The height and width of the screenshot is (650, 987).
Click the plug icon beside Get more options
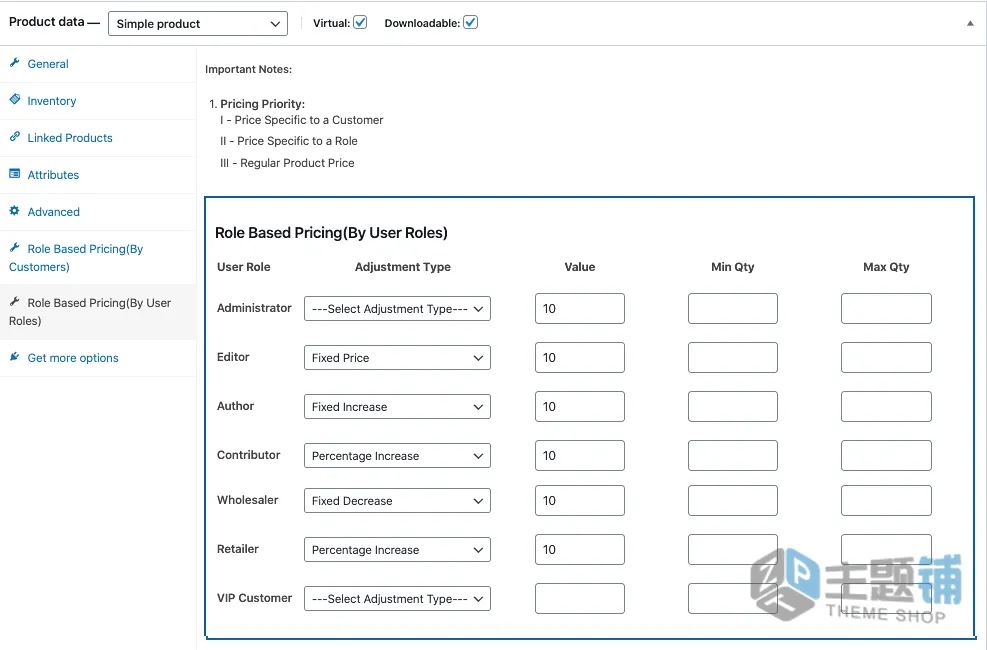pos(14,357)
